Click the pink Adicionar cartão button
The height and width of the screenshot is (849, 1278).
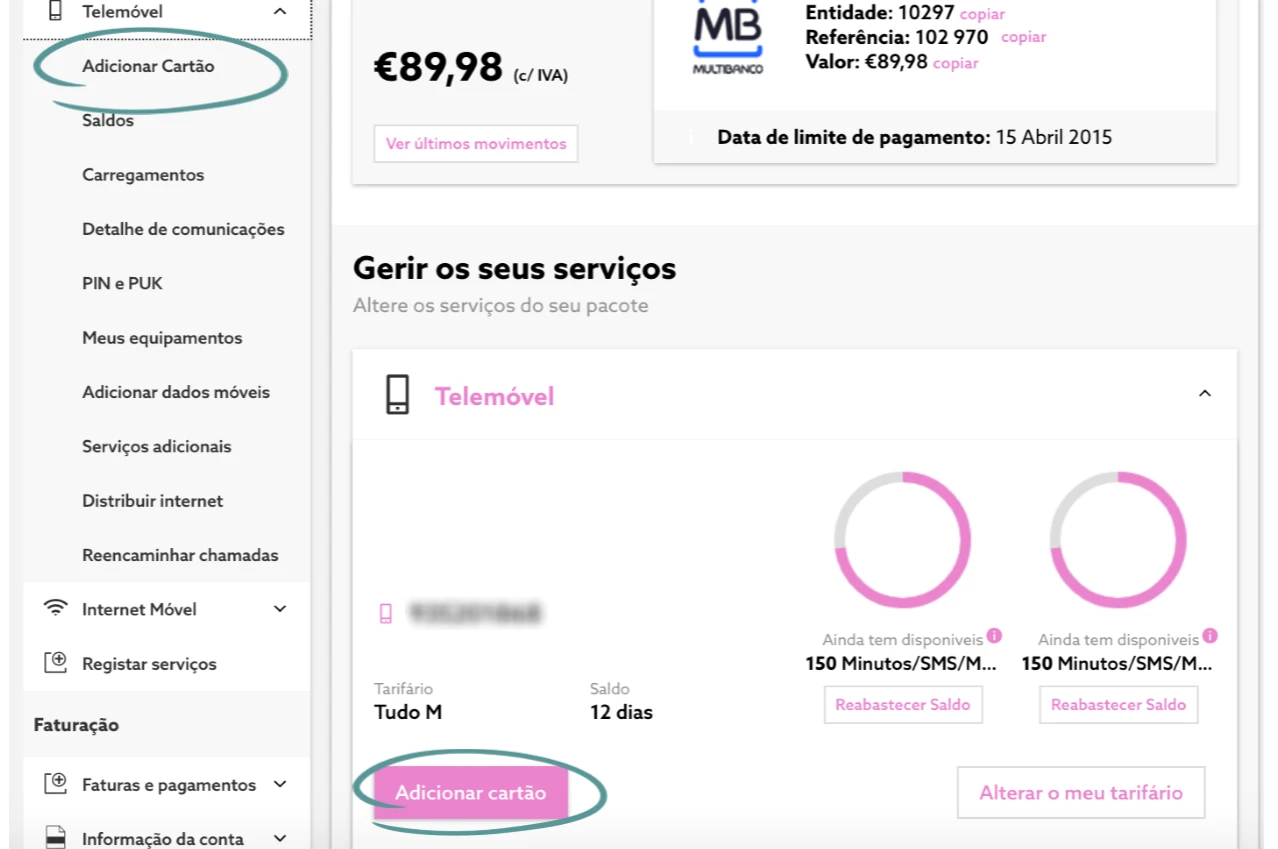[x=471, y=793]
